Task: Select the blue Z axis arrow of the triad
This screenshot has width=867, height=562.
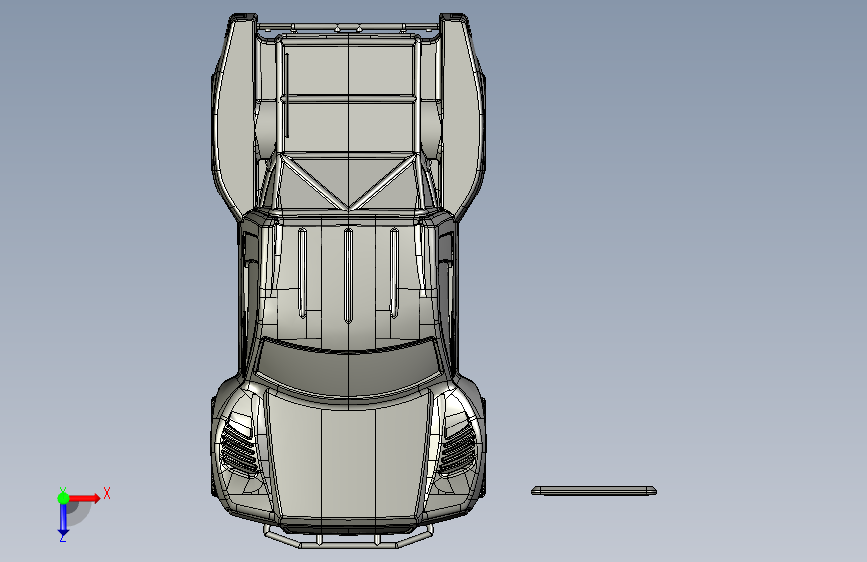Action: 63,521
